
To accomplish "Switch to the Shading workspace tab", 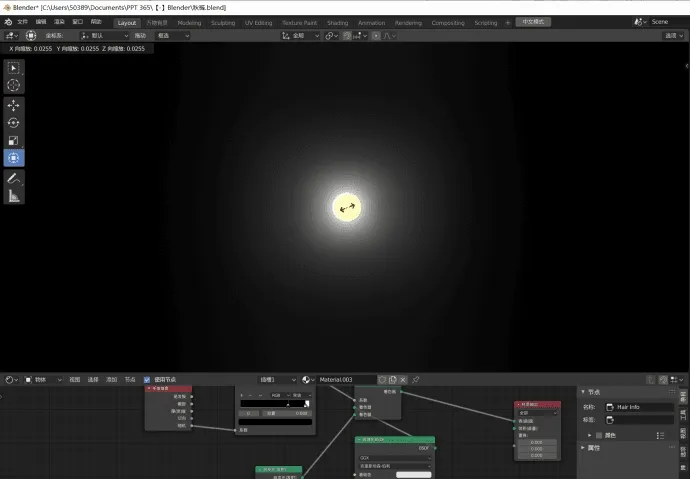I will tap(337, 22).
